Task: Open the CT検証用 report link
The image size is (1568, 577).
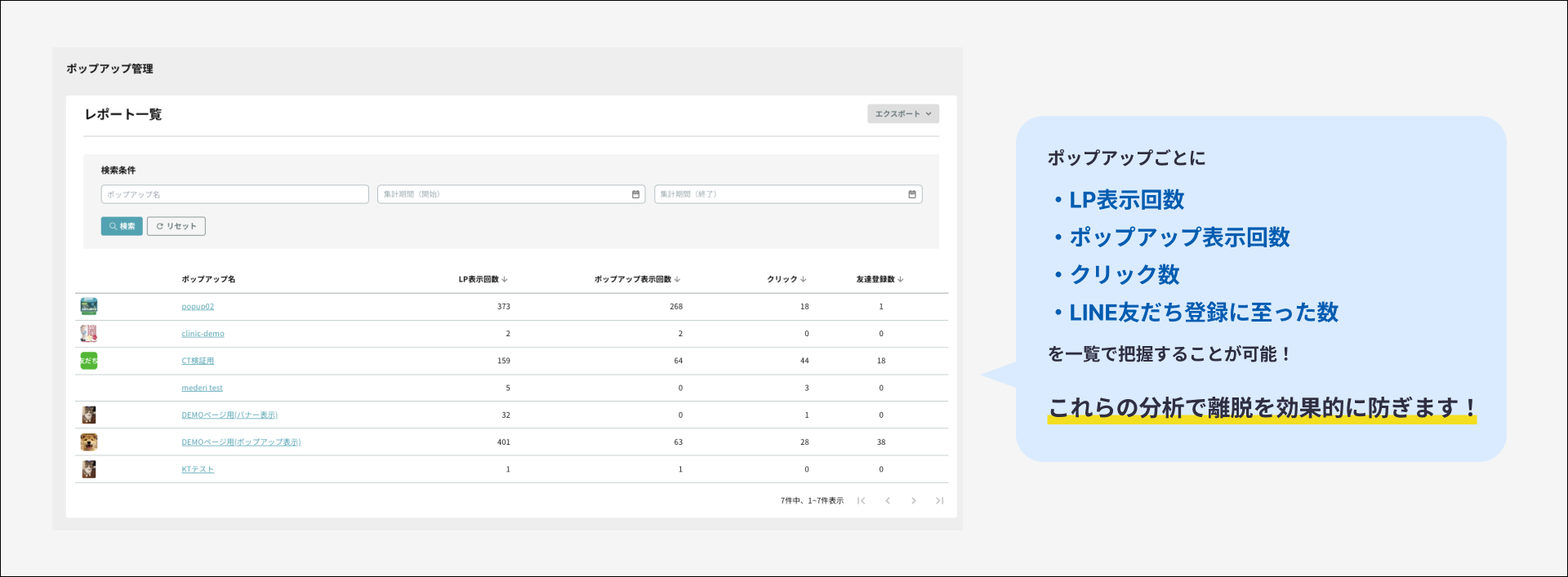Action: (198, 361)
